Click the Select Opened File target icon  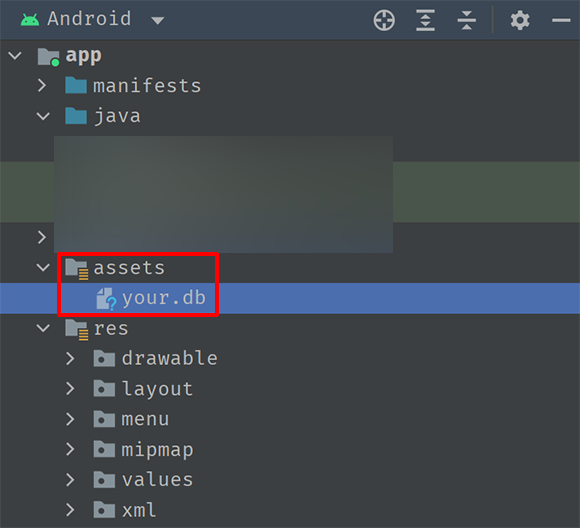pos(384,20)
